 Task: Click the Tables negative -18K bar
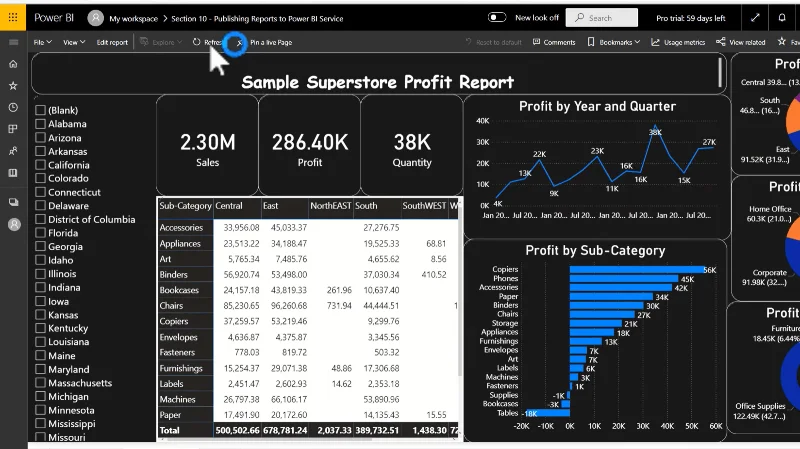click(548, 413)
